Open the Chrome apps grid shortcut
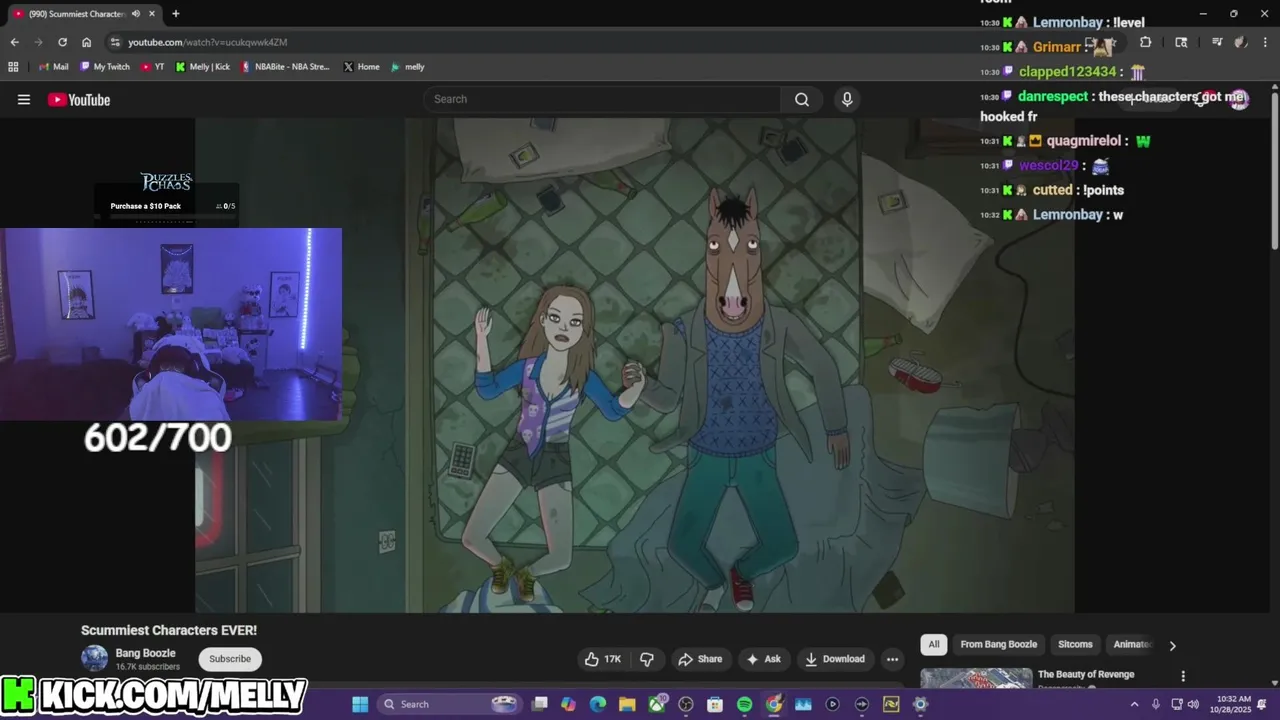 coord(13,67)
